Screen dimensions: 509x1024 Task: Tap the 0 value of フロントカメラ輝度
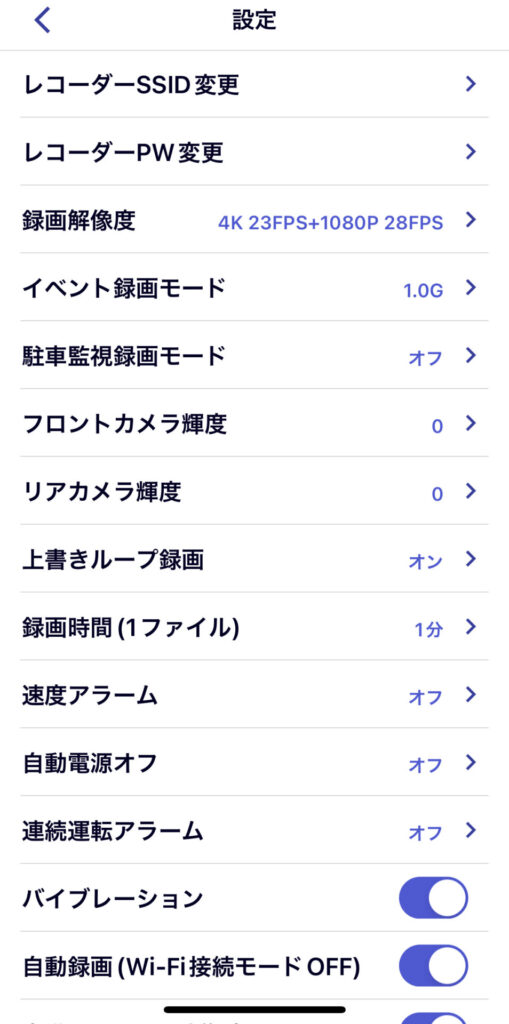pos(437,426)
